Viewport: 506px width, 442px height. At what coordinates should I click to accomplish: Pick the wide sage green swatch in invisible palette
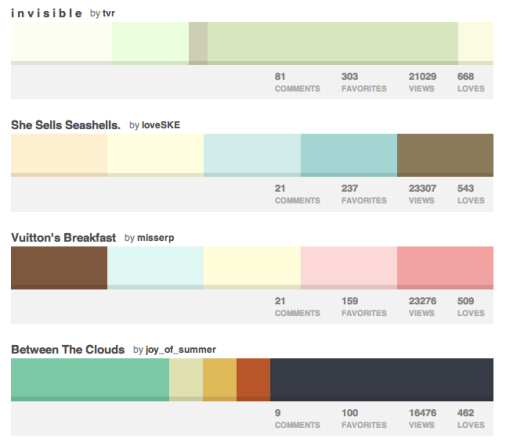[333, 43]
